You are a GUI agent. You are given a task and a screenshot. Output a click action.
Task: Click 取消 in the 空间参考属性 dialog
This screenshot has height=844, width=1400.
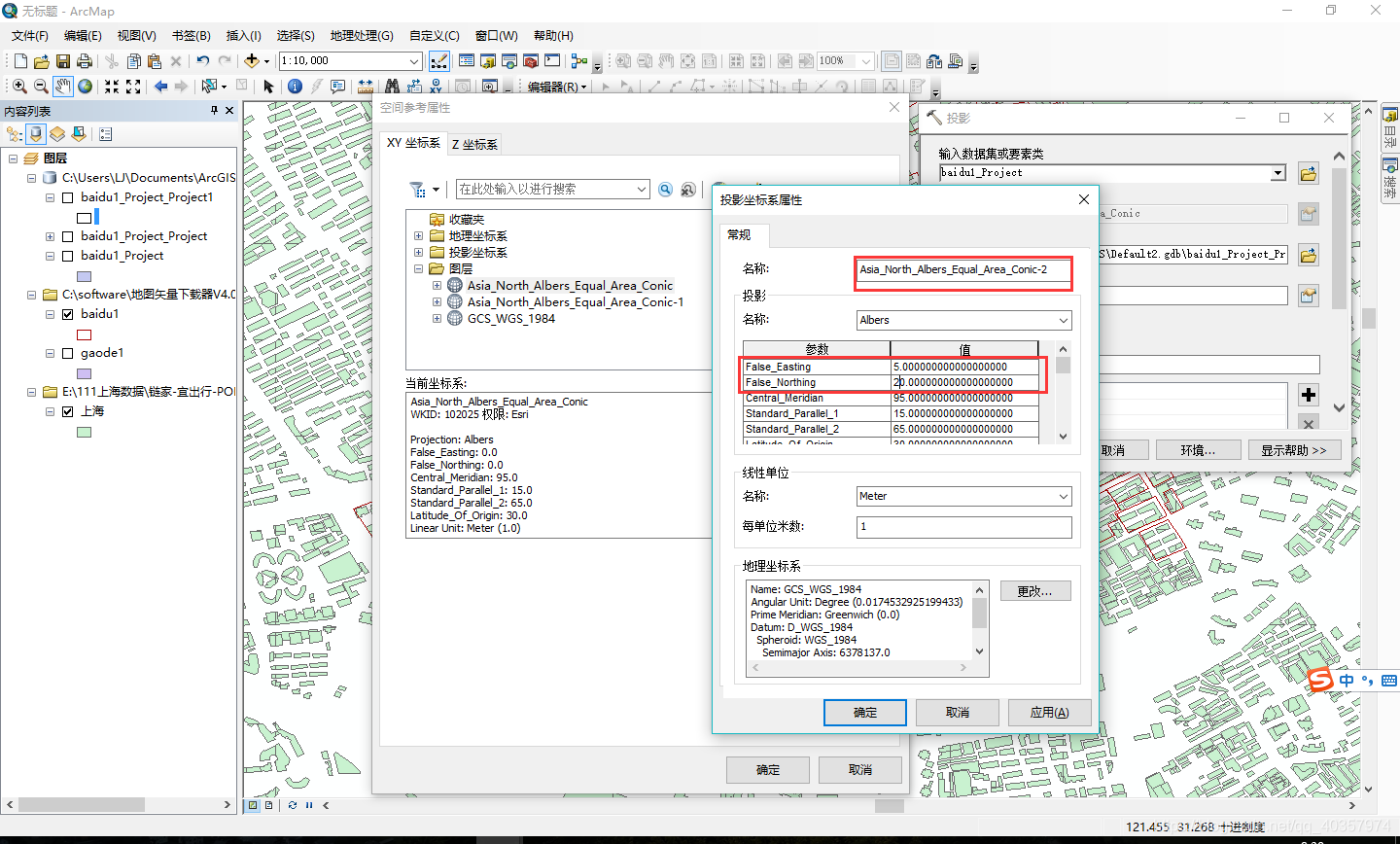pos(860,770)
